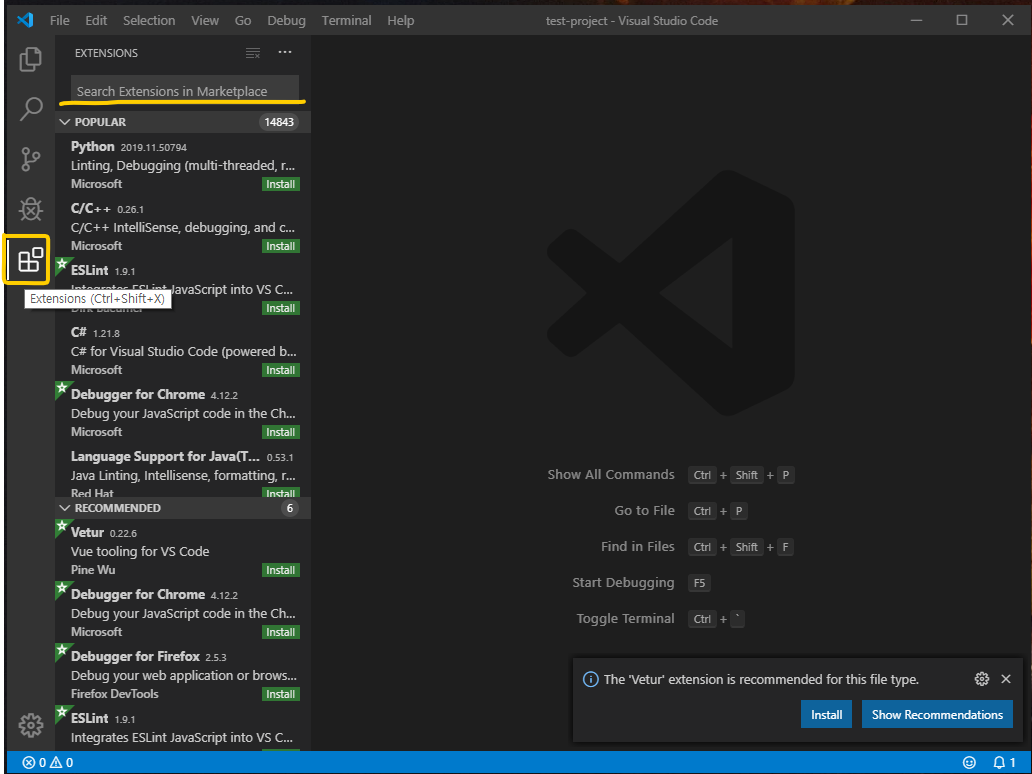Click the Find in Files hint text

tap(638, 546)
